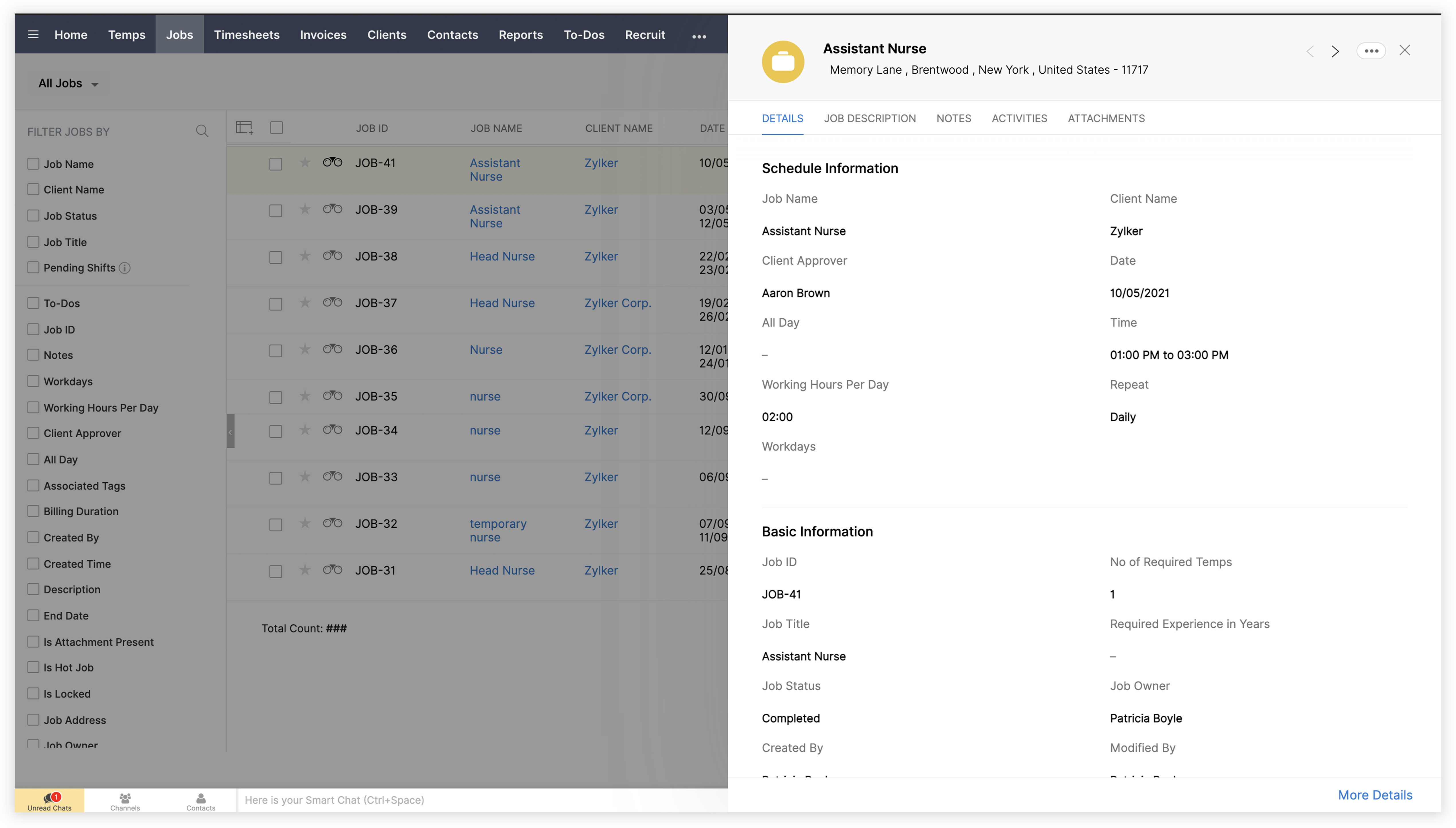The image size is (1456, 828).
Task: Click the quick view binoculars for JOB-34
Action: click(x=333, y=430)
